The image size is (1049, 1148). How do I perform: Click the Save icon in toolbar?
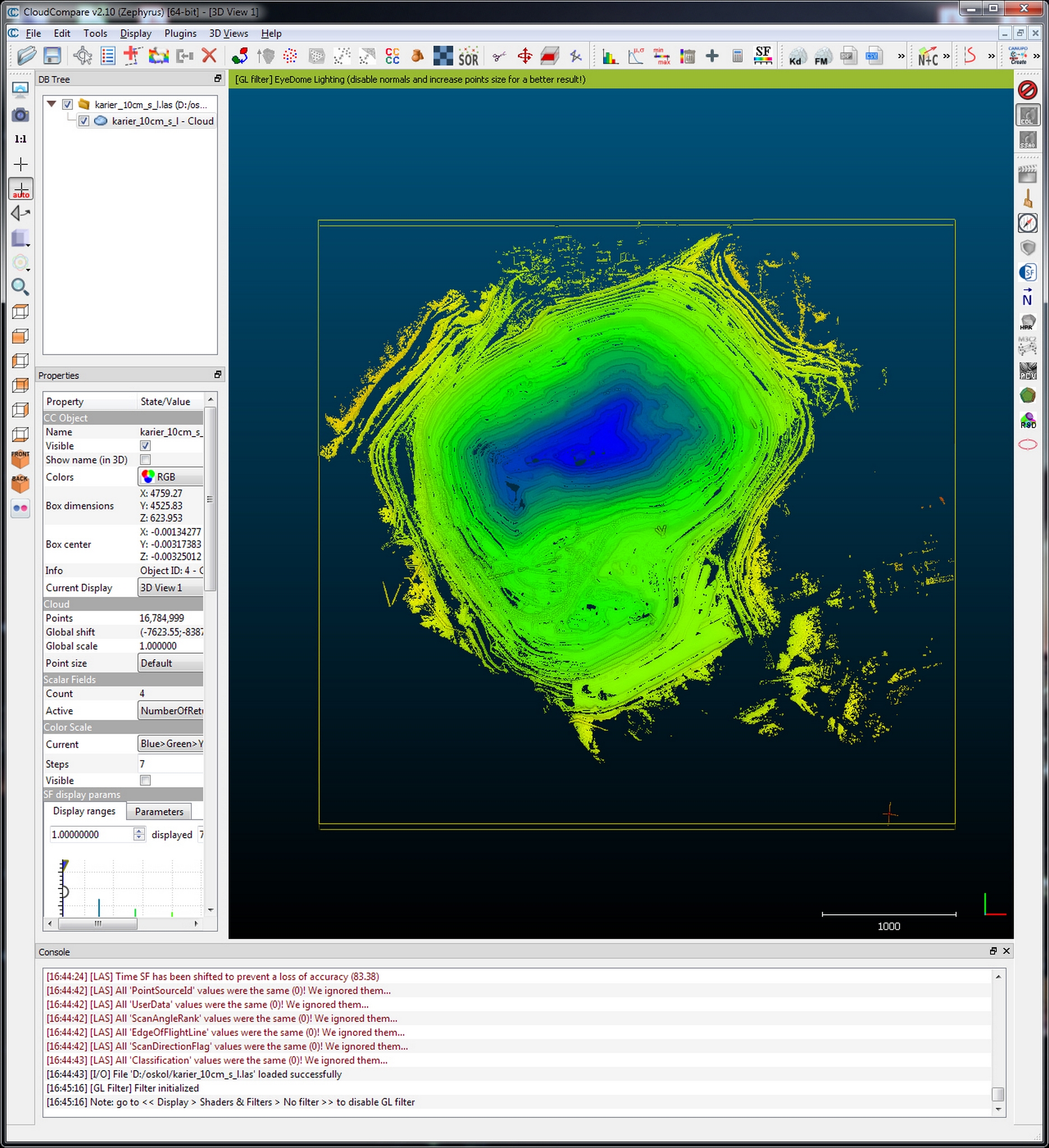point(52,56)
